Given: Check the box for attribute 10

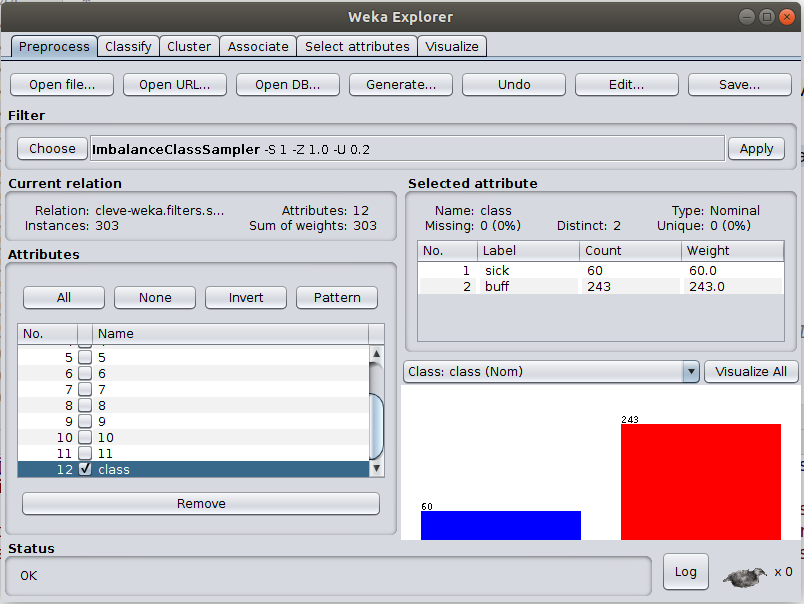Looking at the screenshot, I should [x=85, y=437].
